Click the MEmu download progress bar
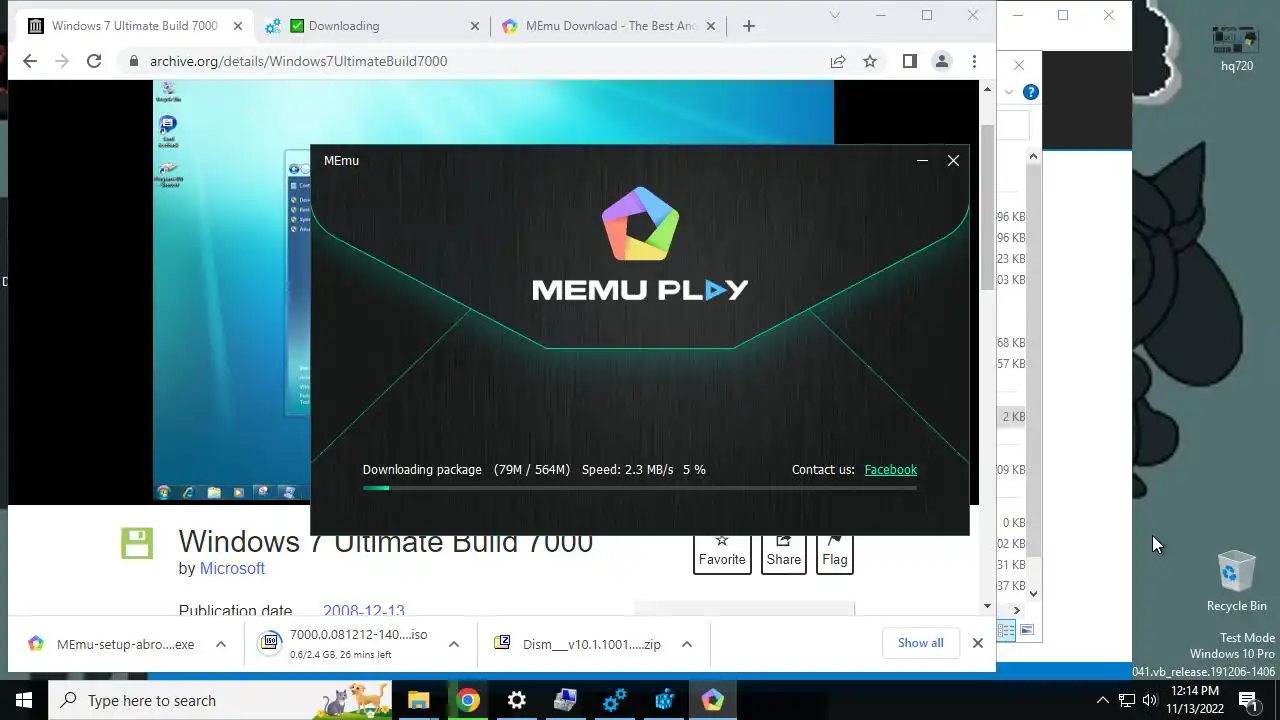Screen dimensions: 1280x720 (640, 488)
